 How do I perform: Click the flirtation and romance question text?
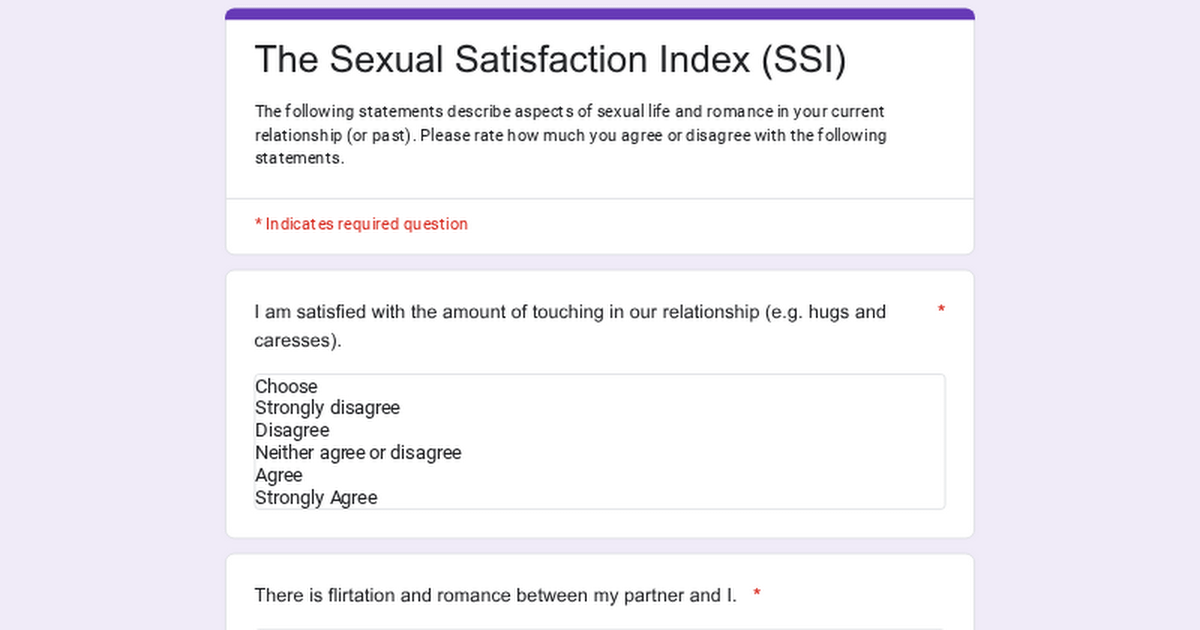point(495,595)
